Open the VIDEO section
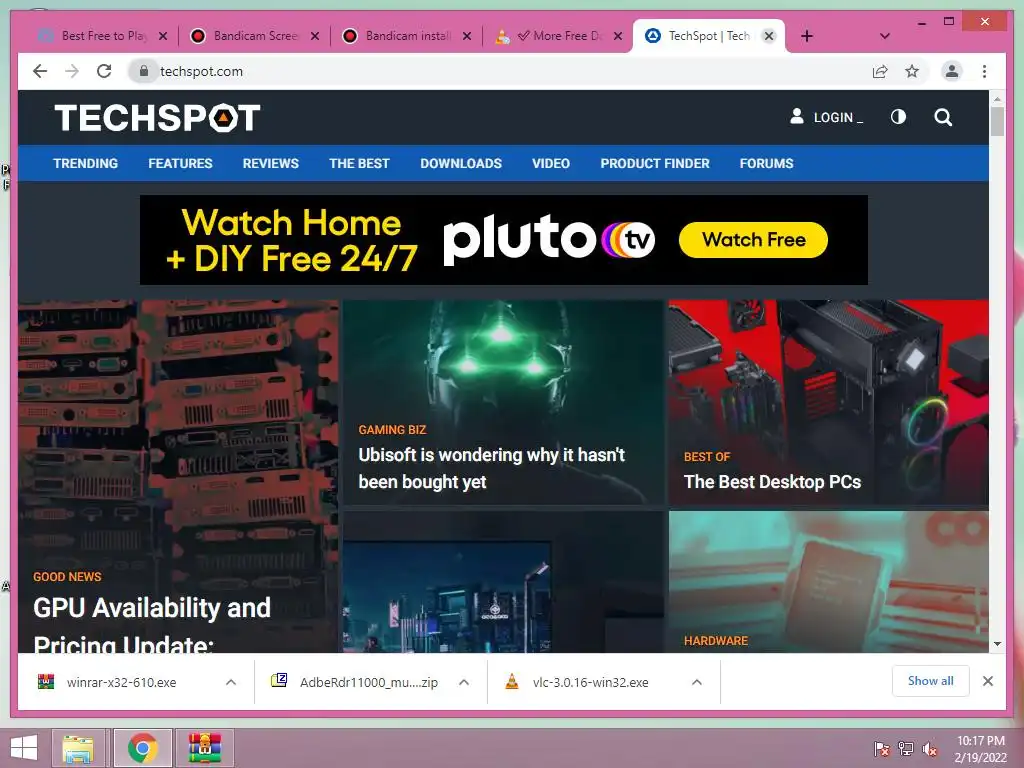 [x=551, y=163]
